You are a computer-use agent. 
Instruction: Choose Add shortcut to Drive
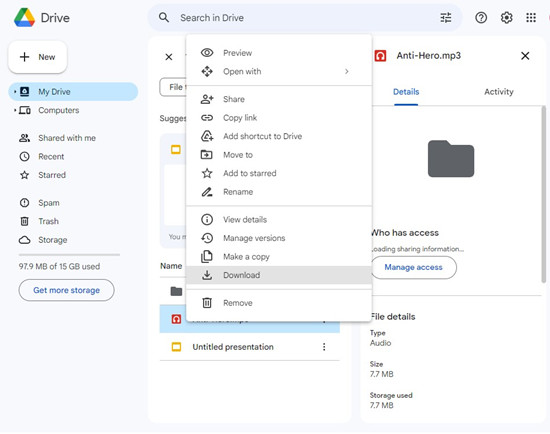click(x=279, y=136)
